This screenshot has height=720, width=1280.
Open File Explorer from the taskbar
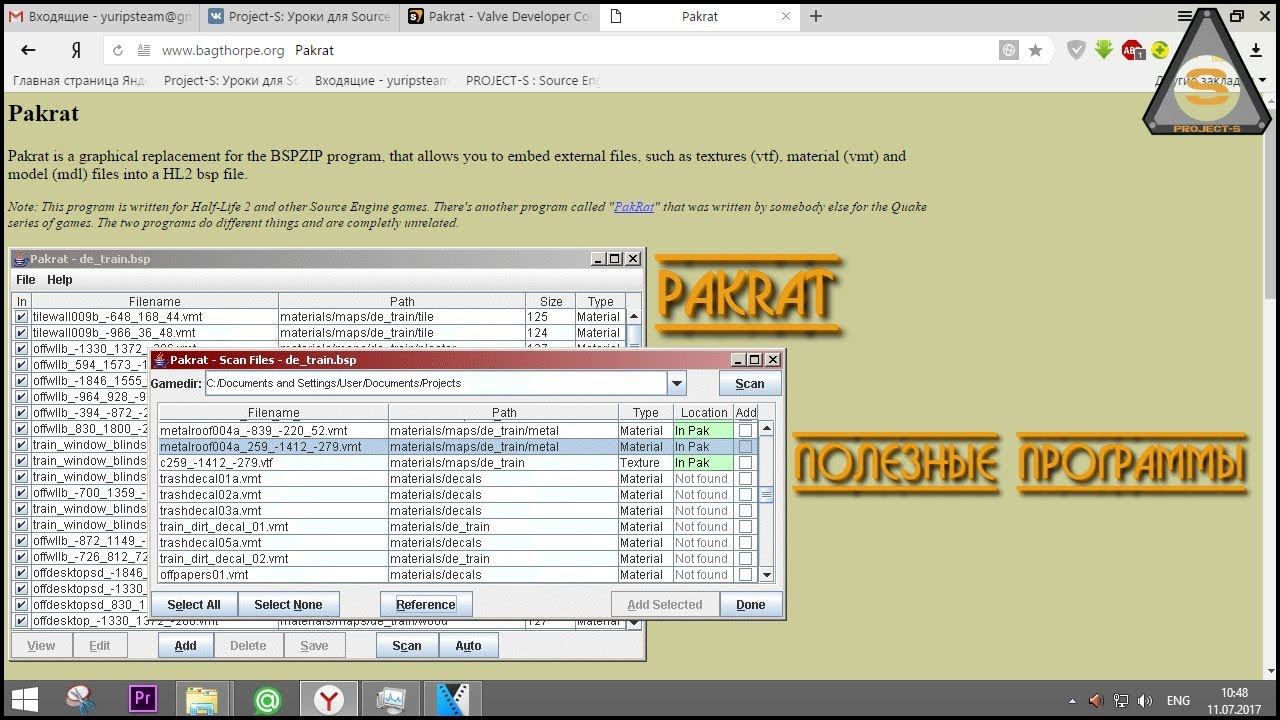(x=202, y=699)
